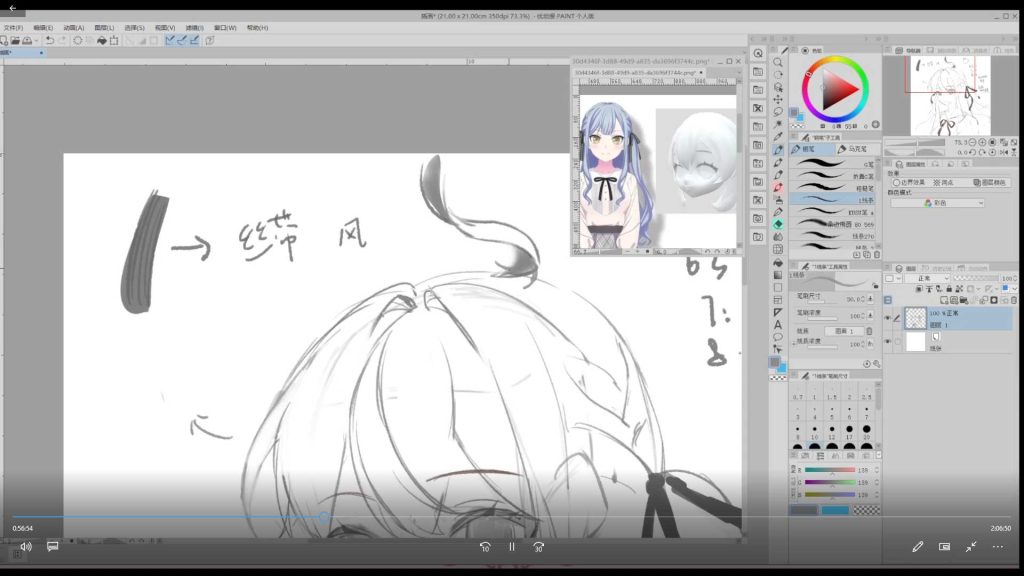Select the pen tool in the toolbar
This screenshot has width=1024, height=576.
point(778,150)
